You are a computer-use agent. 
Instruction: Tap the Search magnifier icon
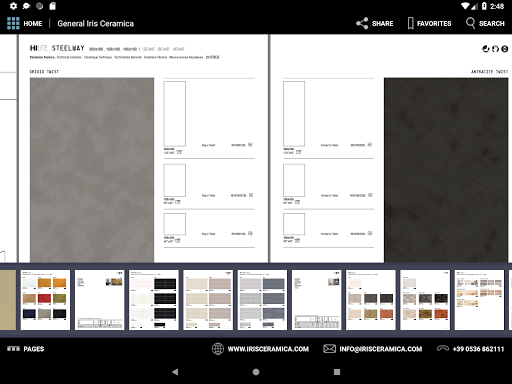pos(470,23)
